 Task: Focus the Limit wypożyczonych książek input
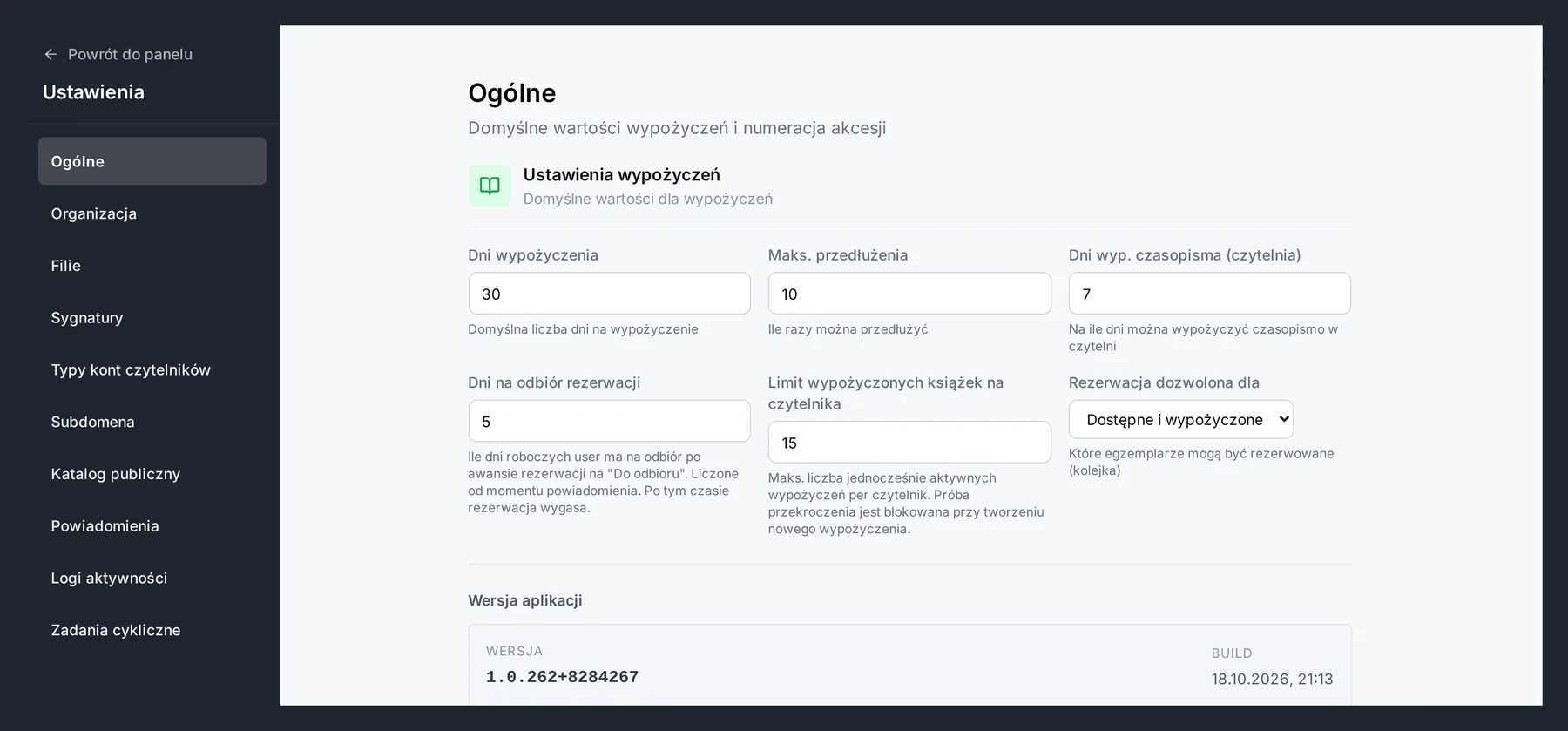909,443
